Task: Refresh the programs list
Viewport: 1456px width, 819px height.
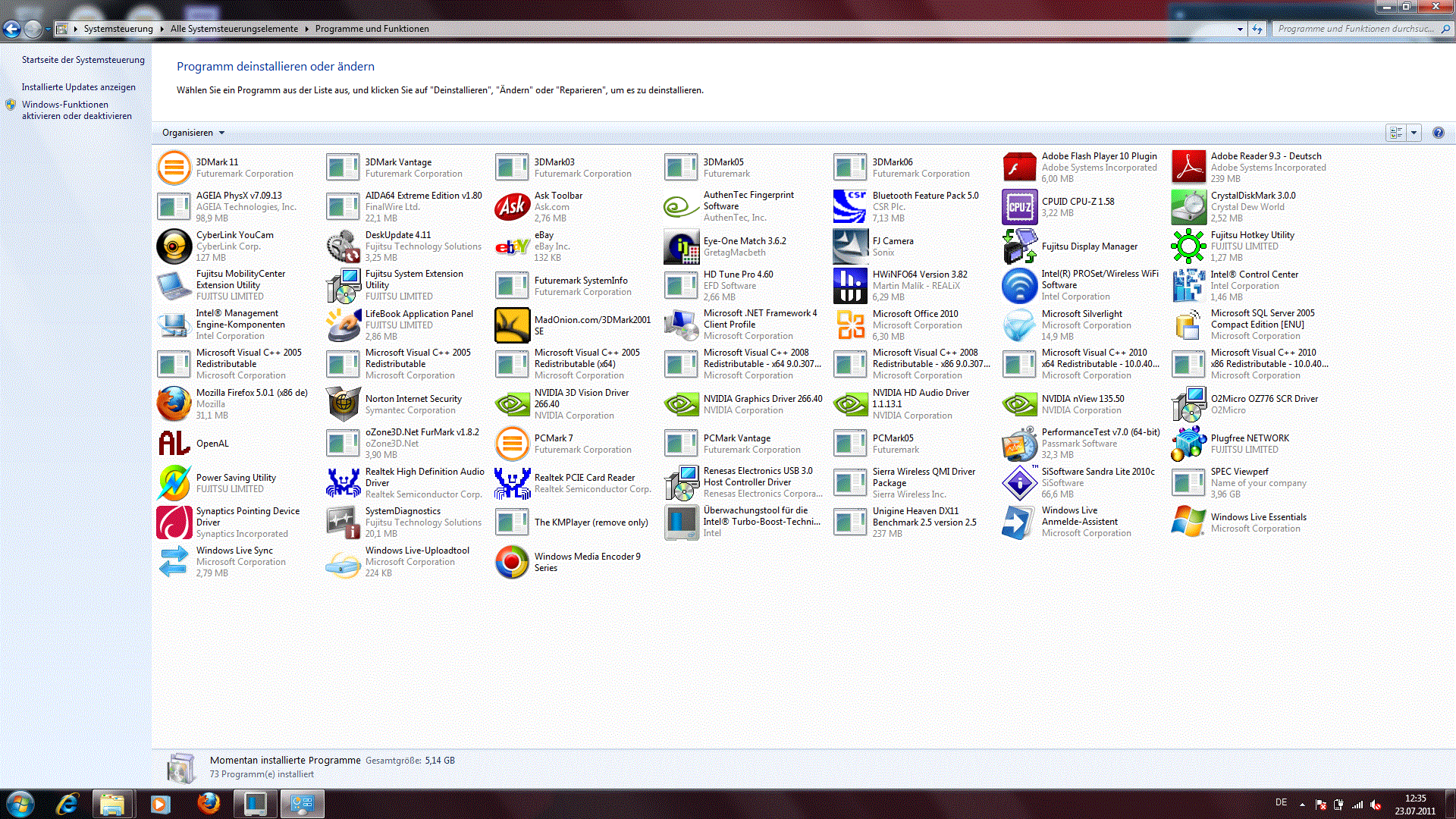Action: point(1257,29)
